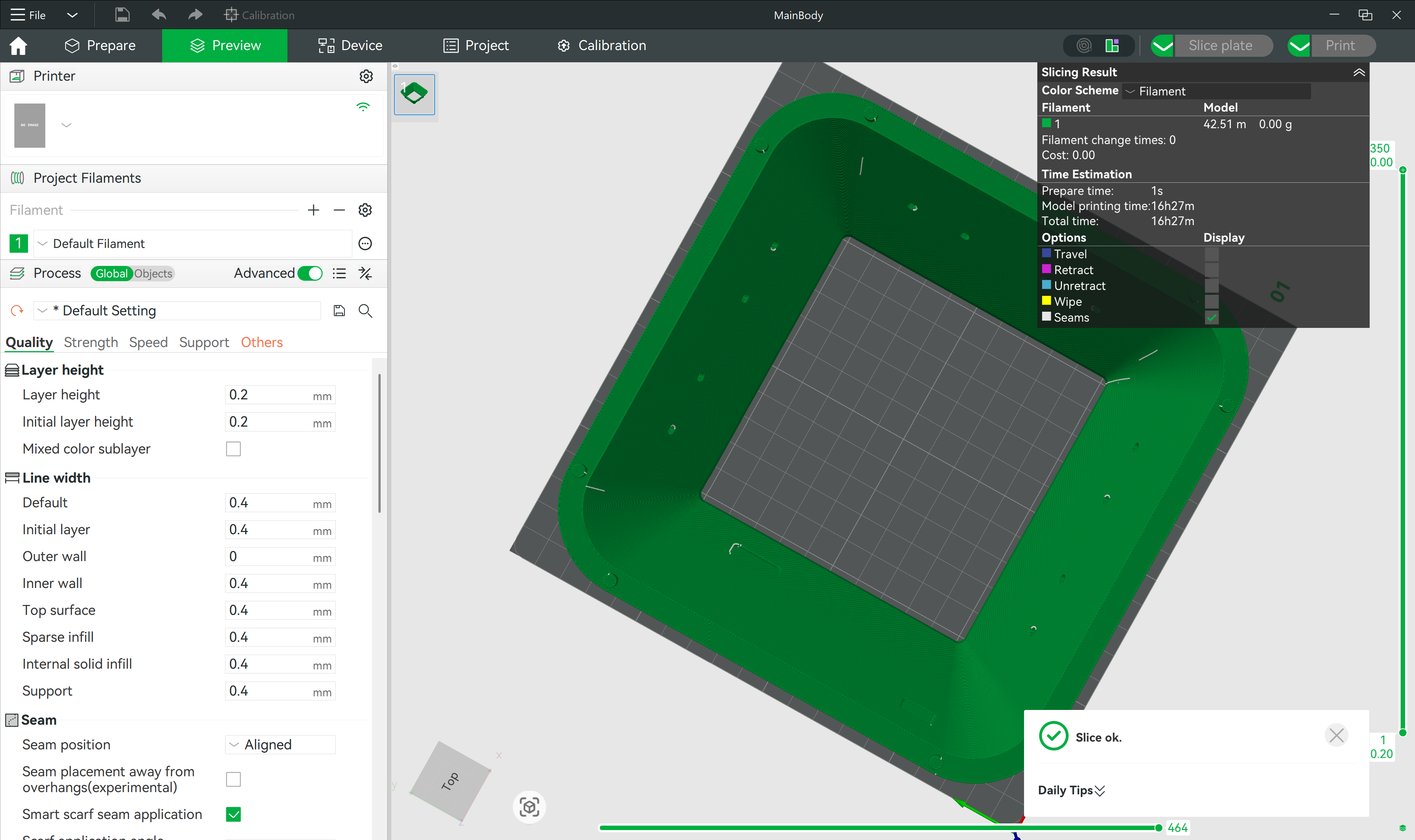Select the Global process scope
This screenshot has height=840, width=1415.
pyautogui.click(x=112, y=273)
